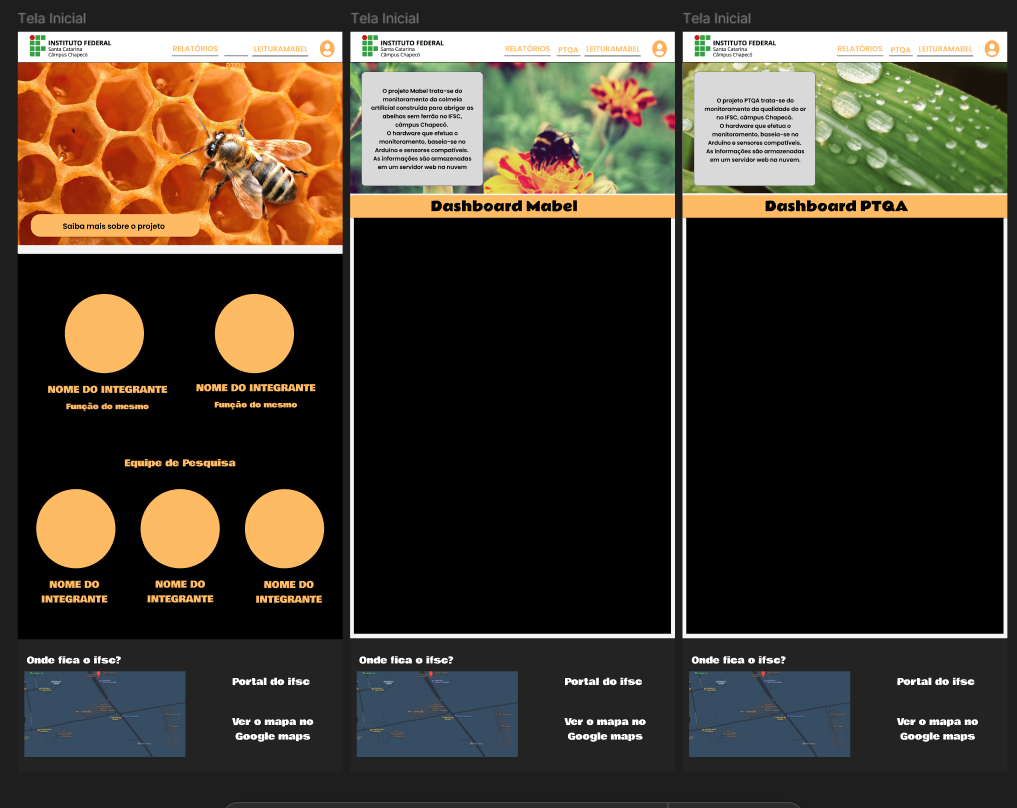Select the gray Mabel project description card
Image resolution: width=1017 pixels, height=808 pixels.
pyautogui.click(x=421, y=128)
